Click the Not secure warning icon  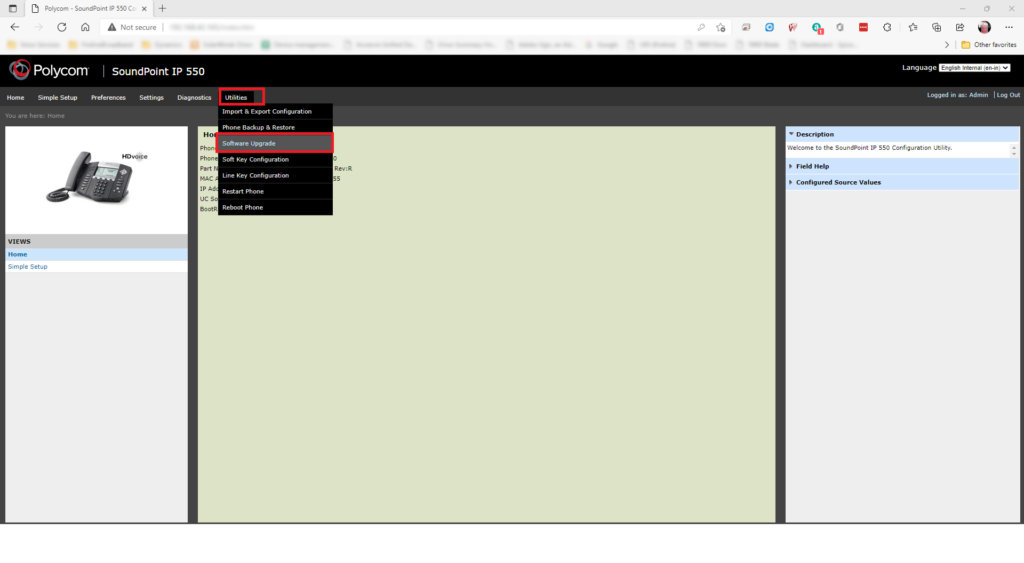tap(112, 27)
